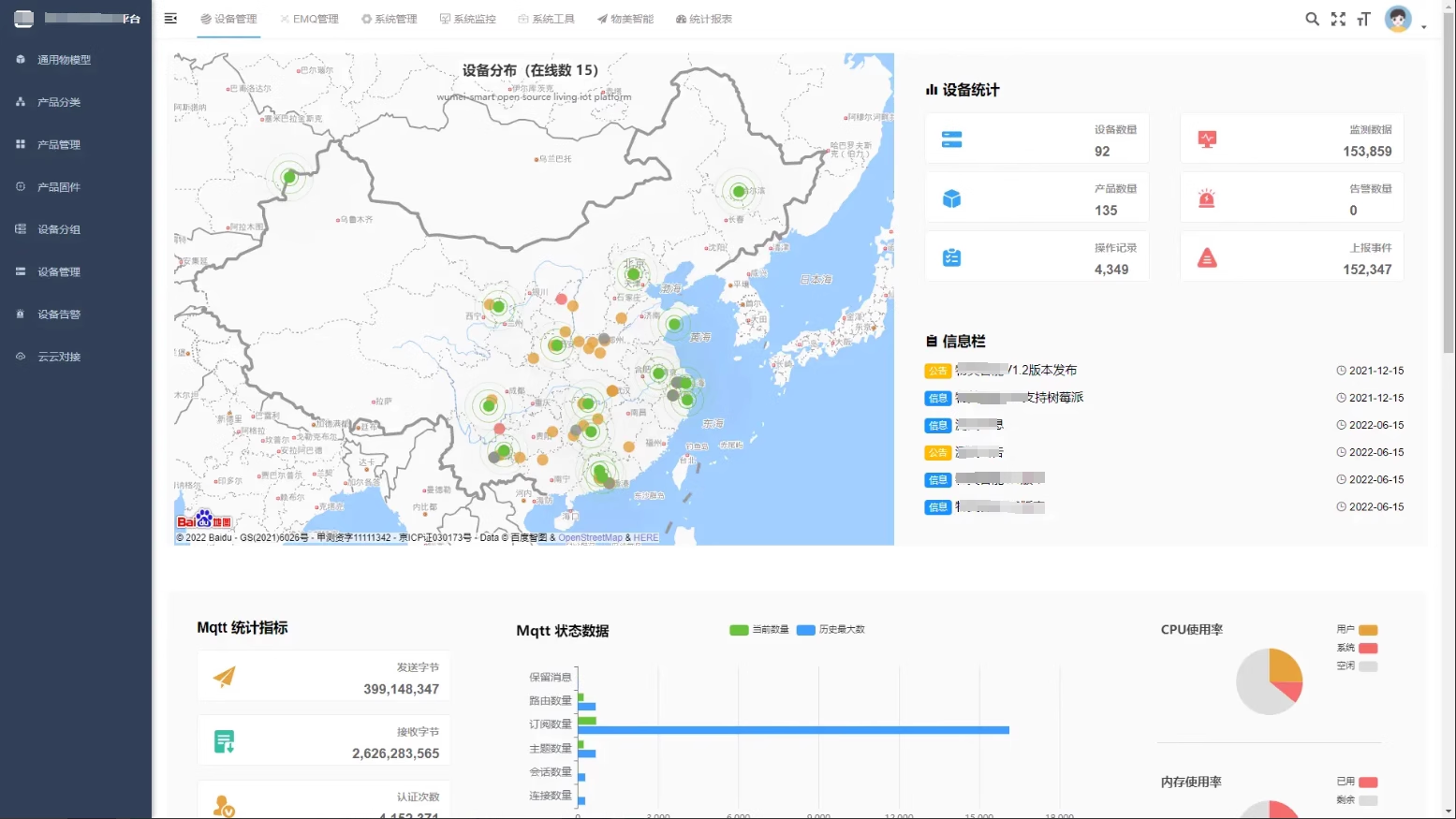Screen dimensions: 1456x819
Task: Toggle the 用户 CPU legend item
Action: 1357,630
